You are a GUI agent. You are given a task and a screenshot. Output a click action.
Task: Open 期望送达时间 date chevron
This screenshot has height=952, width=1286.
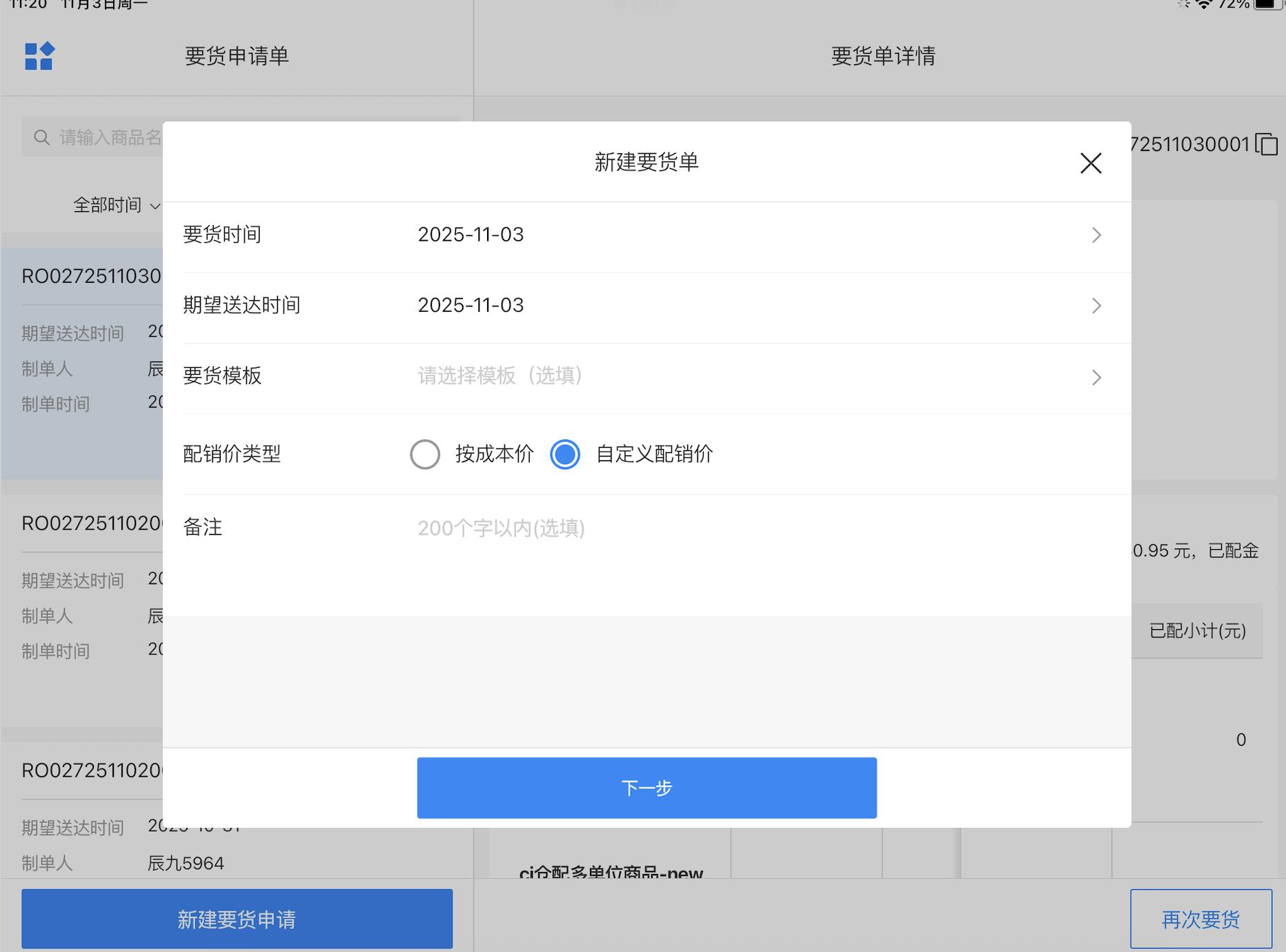[x=1096, y=306]
